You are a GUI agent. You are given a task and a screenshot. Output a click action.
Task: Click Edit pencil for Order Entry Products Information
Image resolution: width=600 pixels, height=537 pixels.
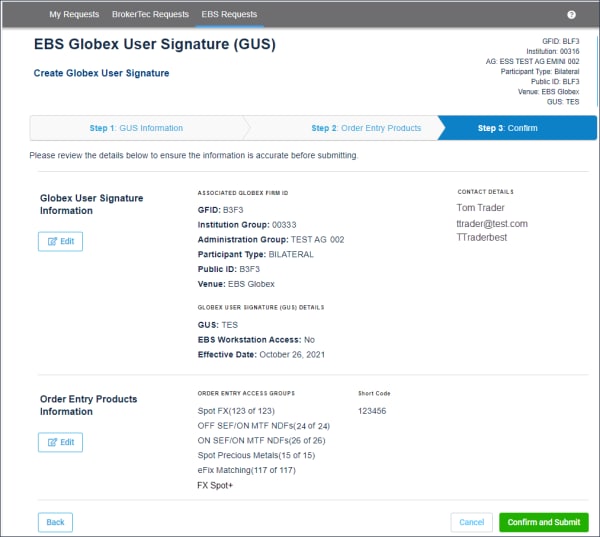(x=60, y=442)
